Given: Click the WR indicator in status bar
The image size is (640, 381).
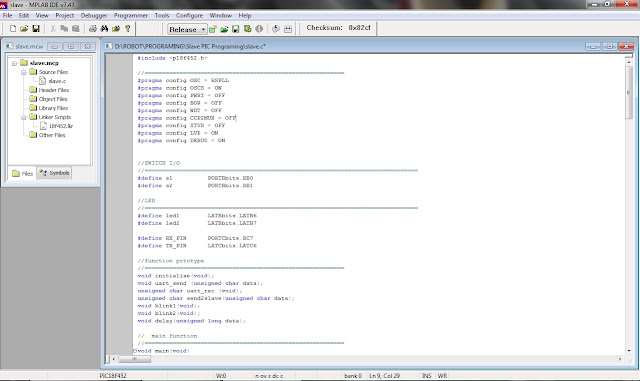Looking at the screenshot, I should point(442,376).
